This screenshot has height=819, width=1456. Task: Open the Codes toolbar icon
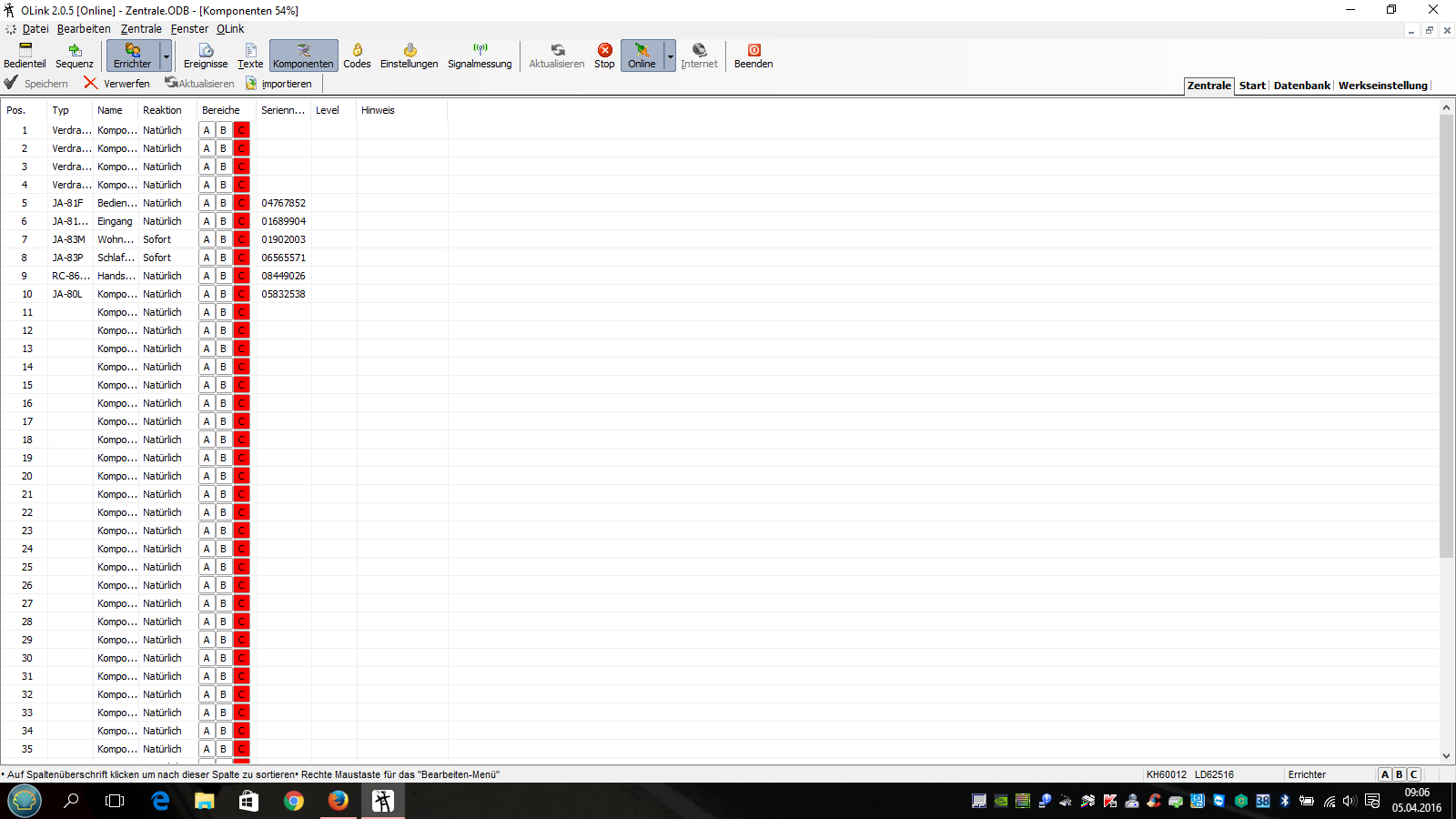[357, 56]
